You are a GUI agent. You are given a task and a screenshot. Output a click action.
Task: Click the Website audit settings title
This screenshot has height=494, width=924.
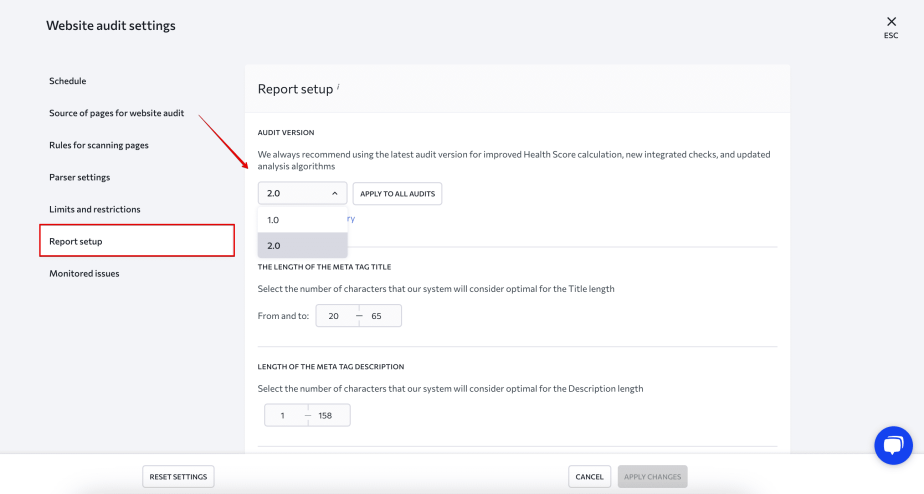pos(111,25)
